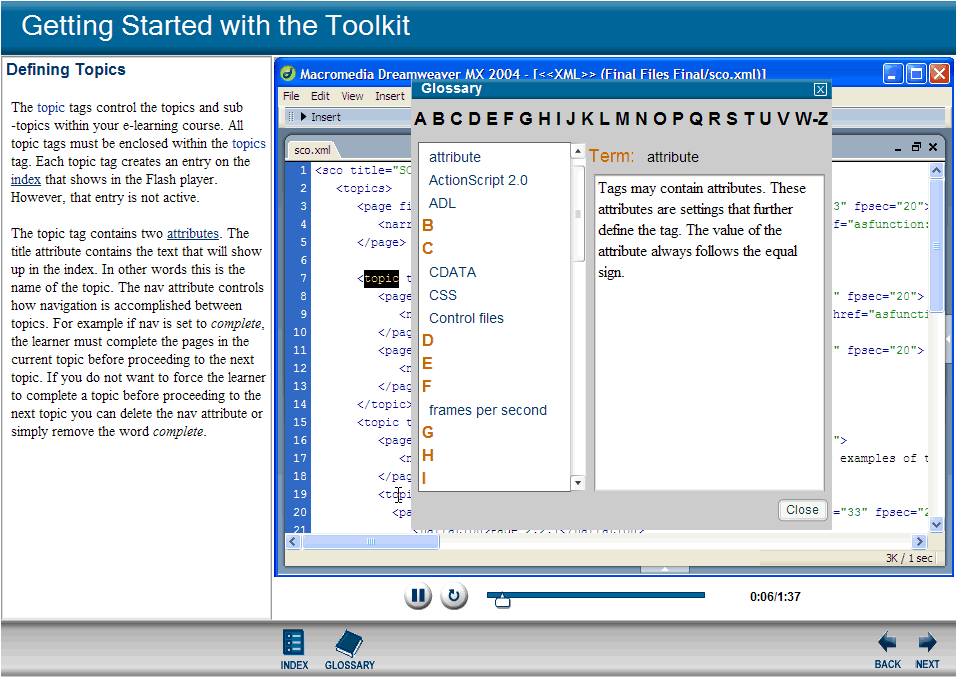Close the sco.xml document with its X
The width and height of the screenshot is (960, 680).
[x=933, y=148]
